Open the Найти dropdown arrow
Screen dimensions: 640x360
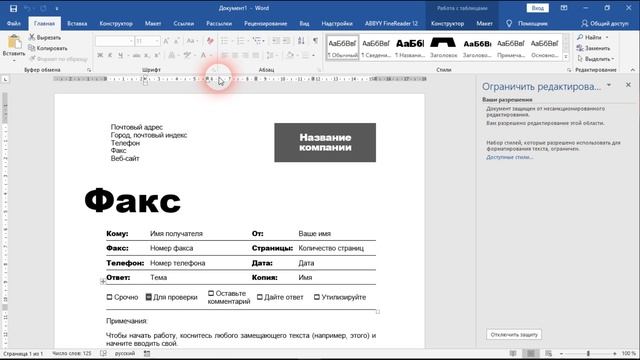coord(607,38)
